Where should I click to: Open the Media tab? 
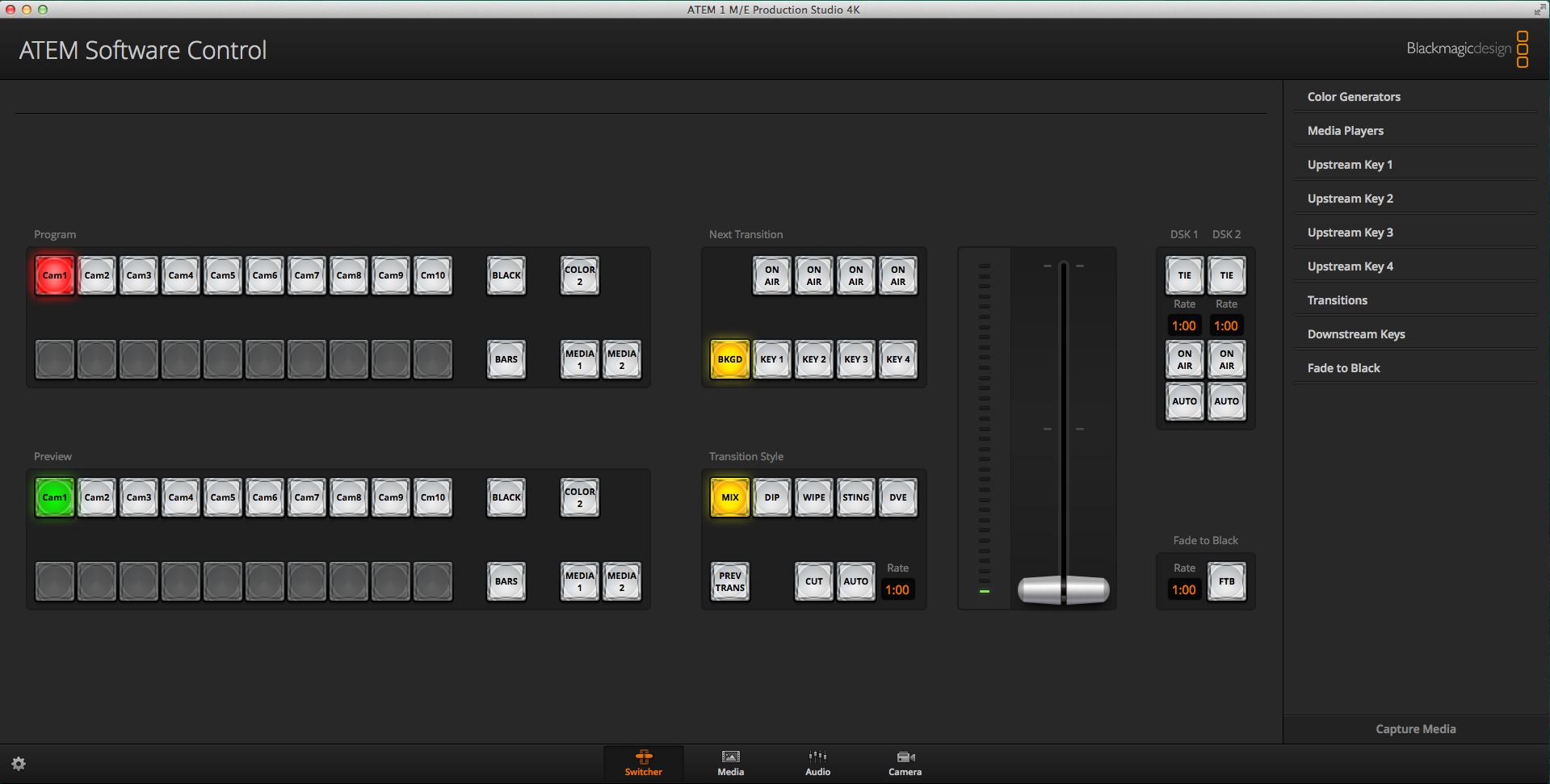coord(730,764)
